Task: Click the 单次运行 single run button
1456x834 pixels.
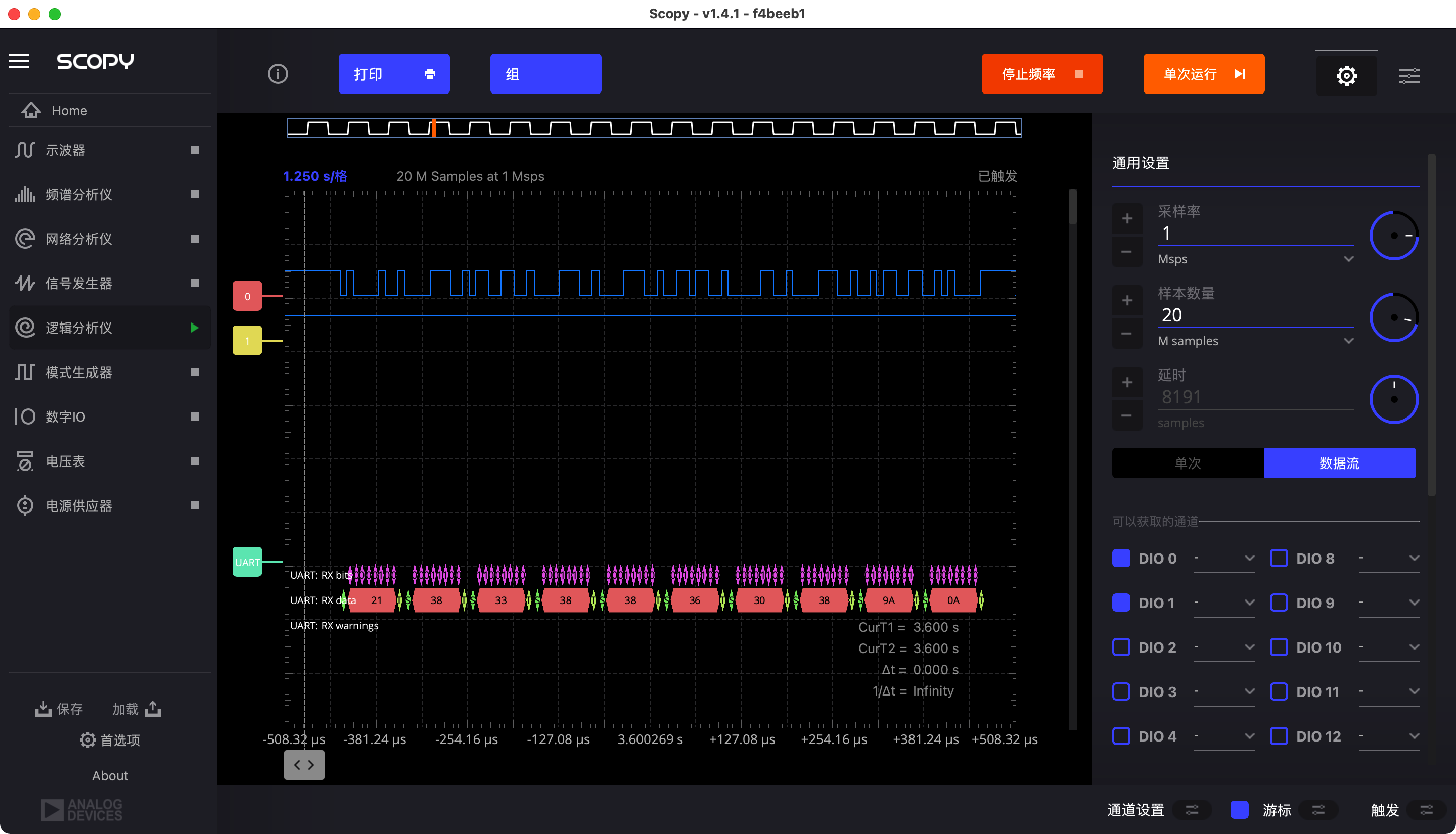Action: point(1203,74)
